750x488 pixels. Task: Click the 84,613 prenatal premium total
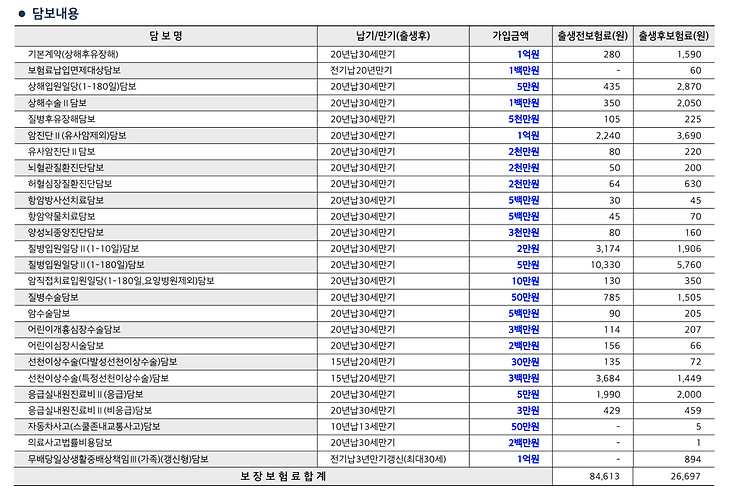[x=604, y=477]
